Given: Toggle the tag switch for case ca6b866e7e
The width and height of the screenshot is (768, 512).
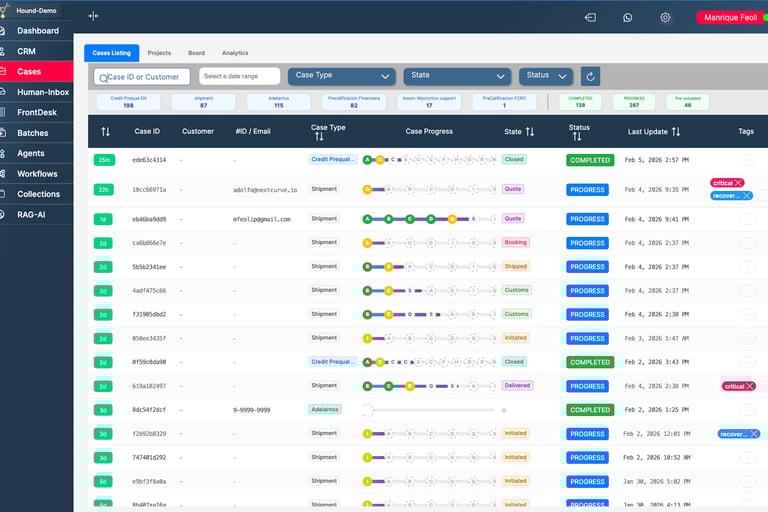Looking at the screenshot, I should [x=747, y=243].
